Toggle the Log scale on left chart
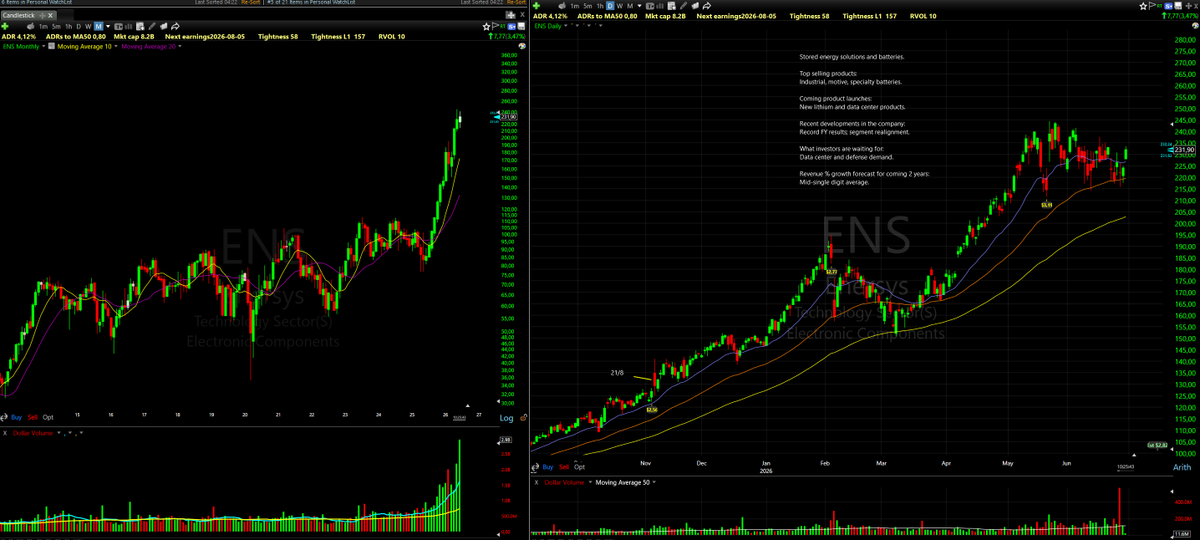Image resolution: width=1200 pixels, height=540 pixels. click(x=506, y=418)
